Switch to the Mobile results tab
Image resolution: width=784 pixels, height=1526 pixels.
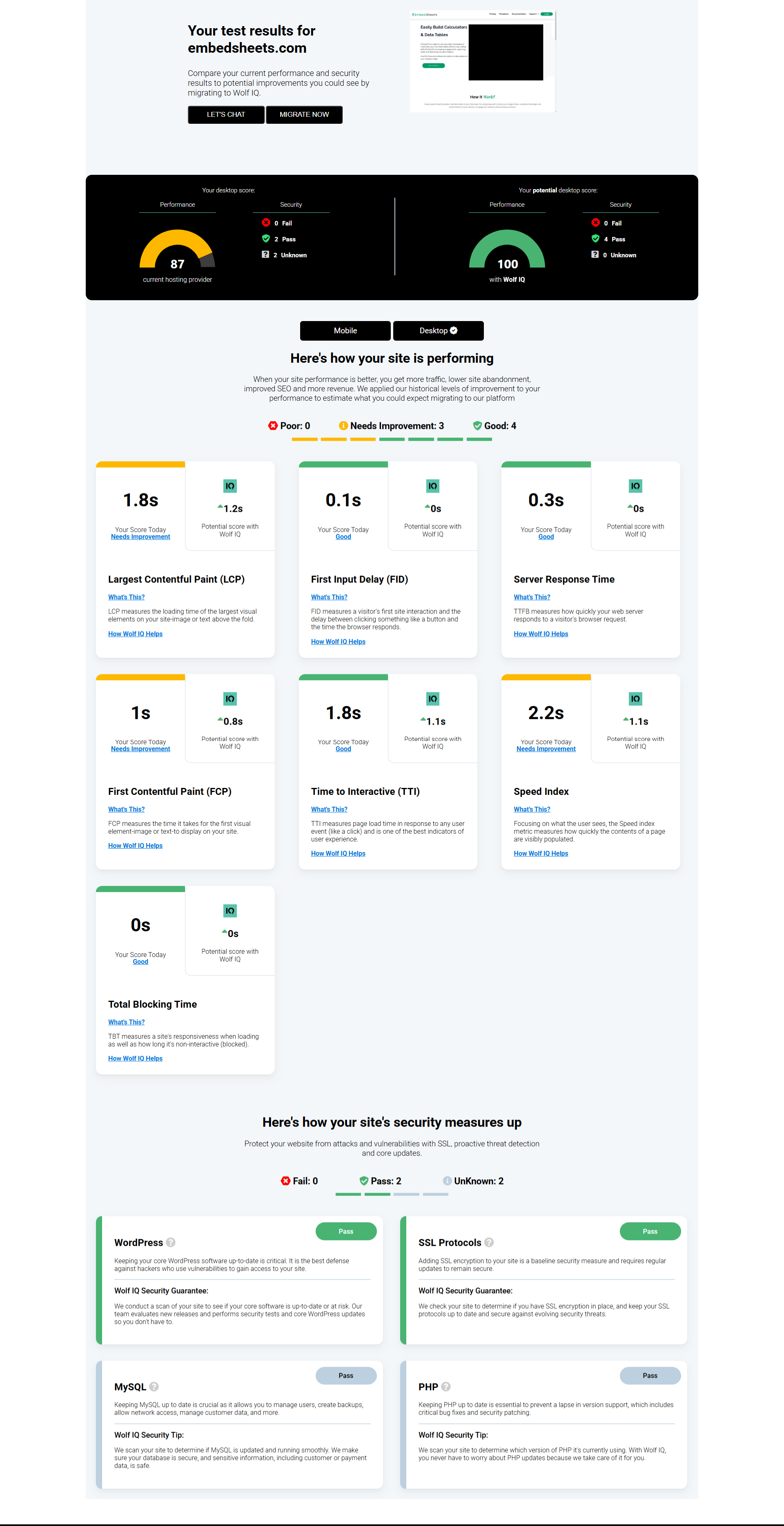[345, 330]
